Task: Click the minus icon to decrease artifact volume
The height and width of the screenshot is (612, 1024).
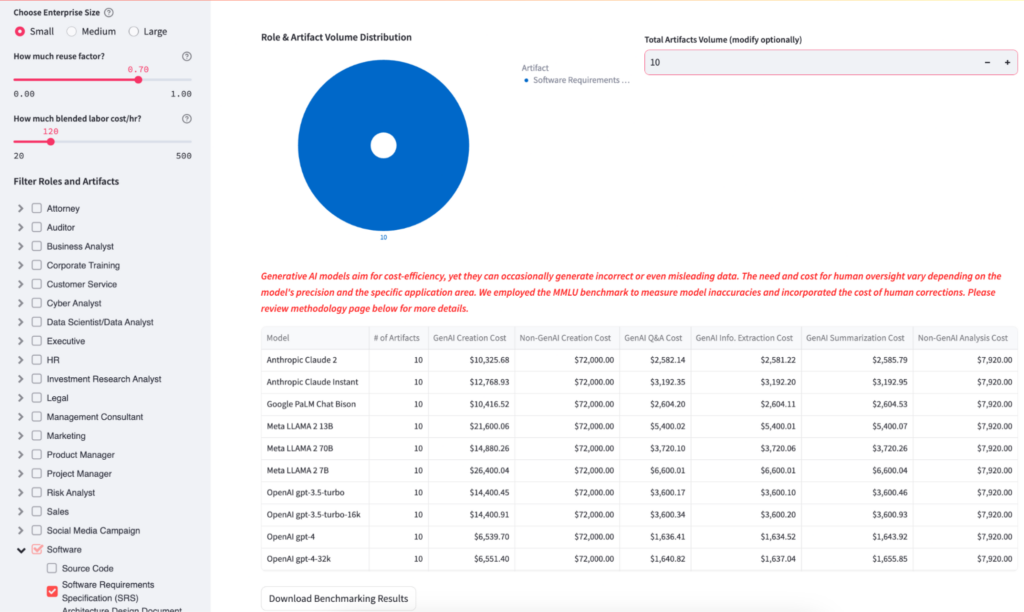Action: pyautogui.click(x=987, y=62)
